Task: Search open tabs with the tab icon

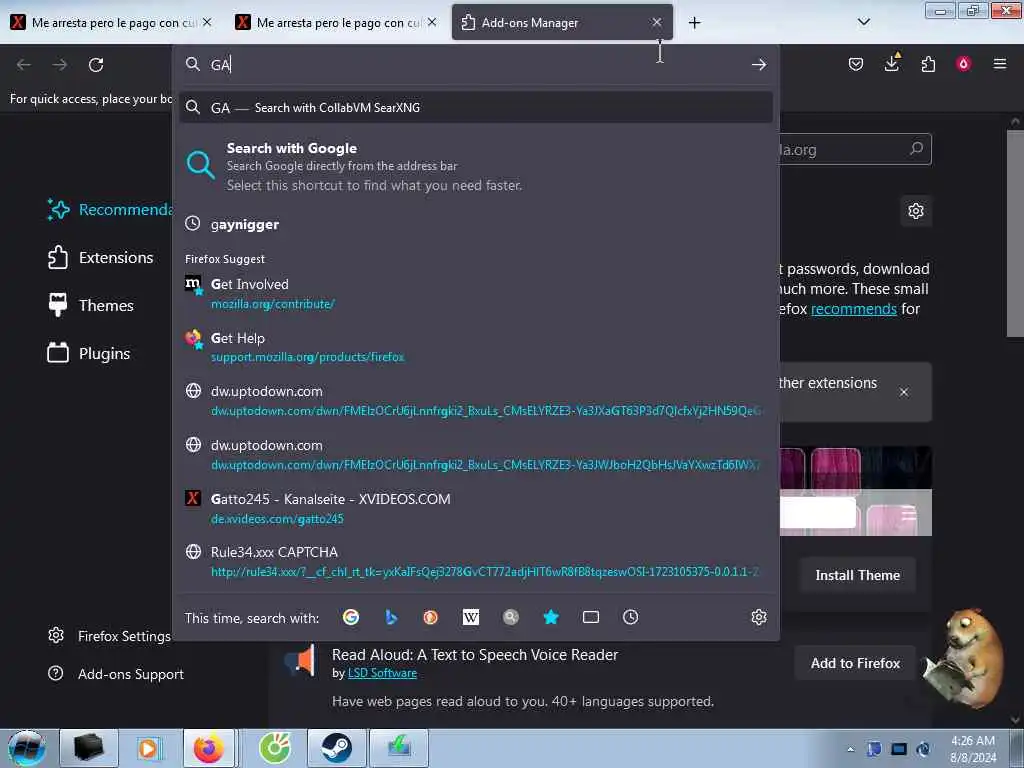Action: (590, 617)
